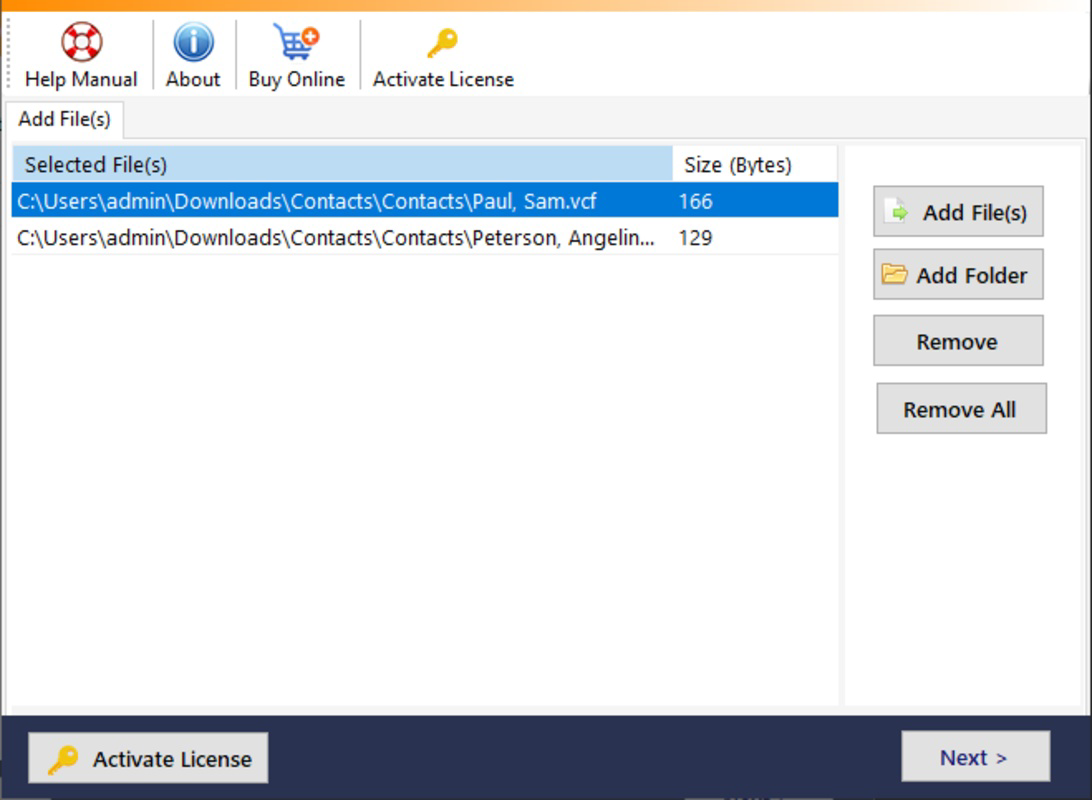Click the Remove All button

[961, 409]
